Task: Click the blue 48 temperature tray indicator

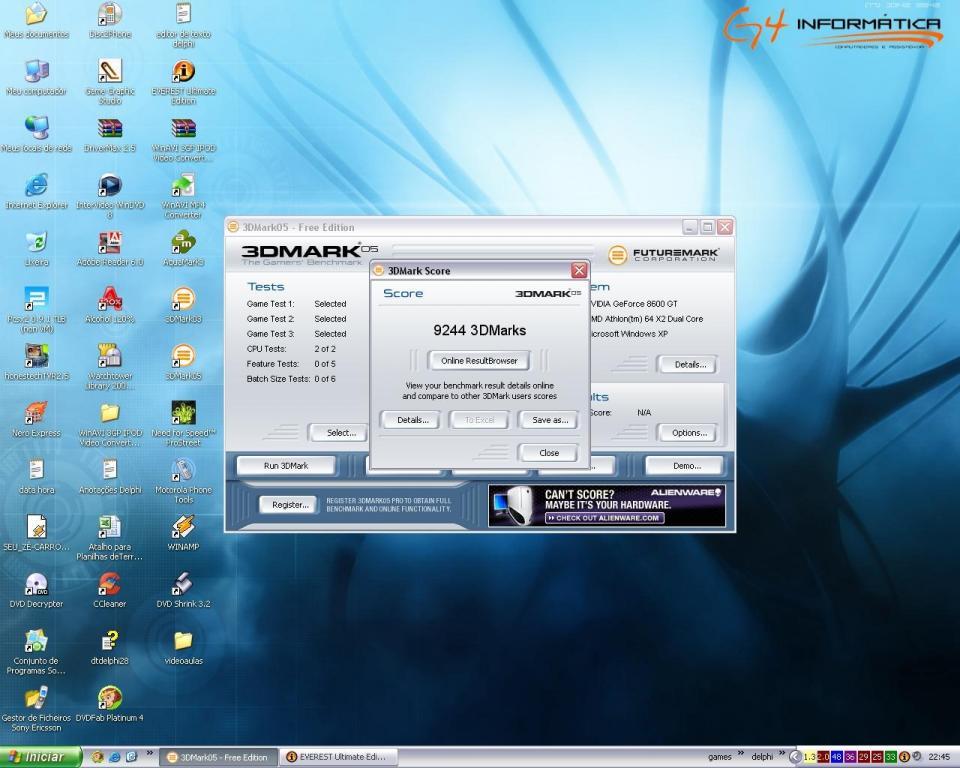Action: (836, 758)
